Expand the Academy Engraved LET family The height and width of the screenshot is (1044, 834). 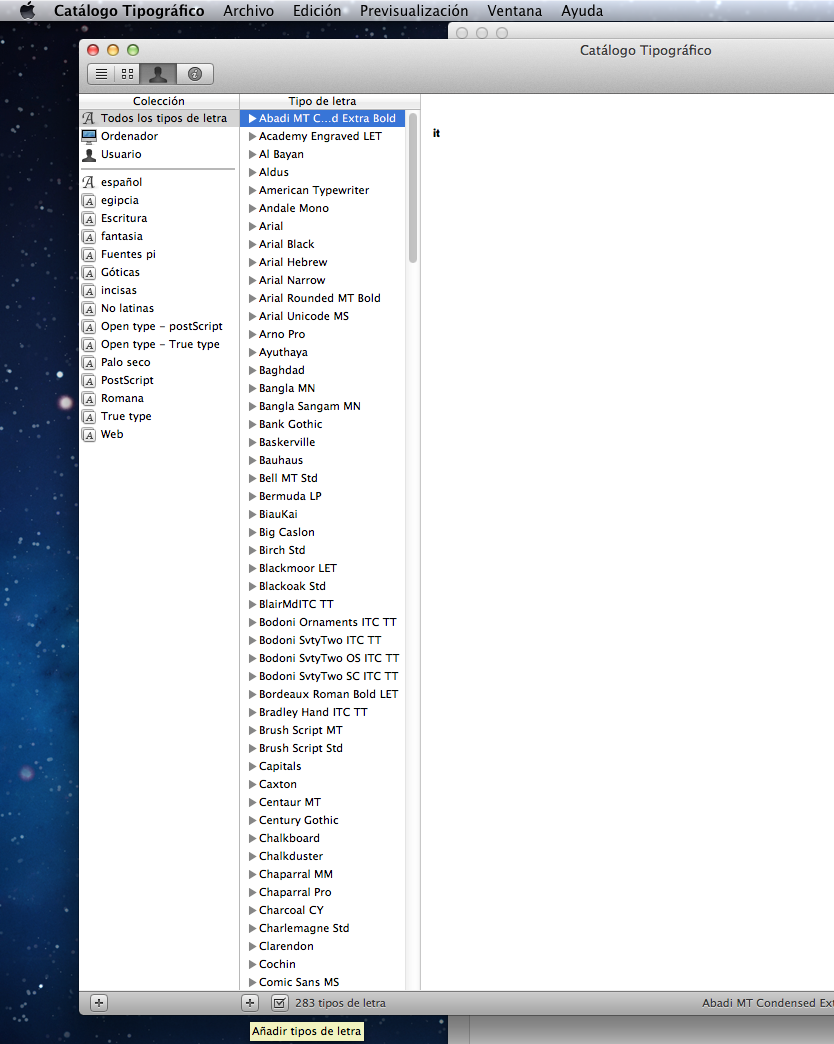coord(252,136)
